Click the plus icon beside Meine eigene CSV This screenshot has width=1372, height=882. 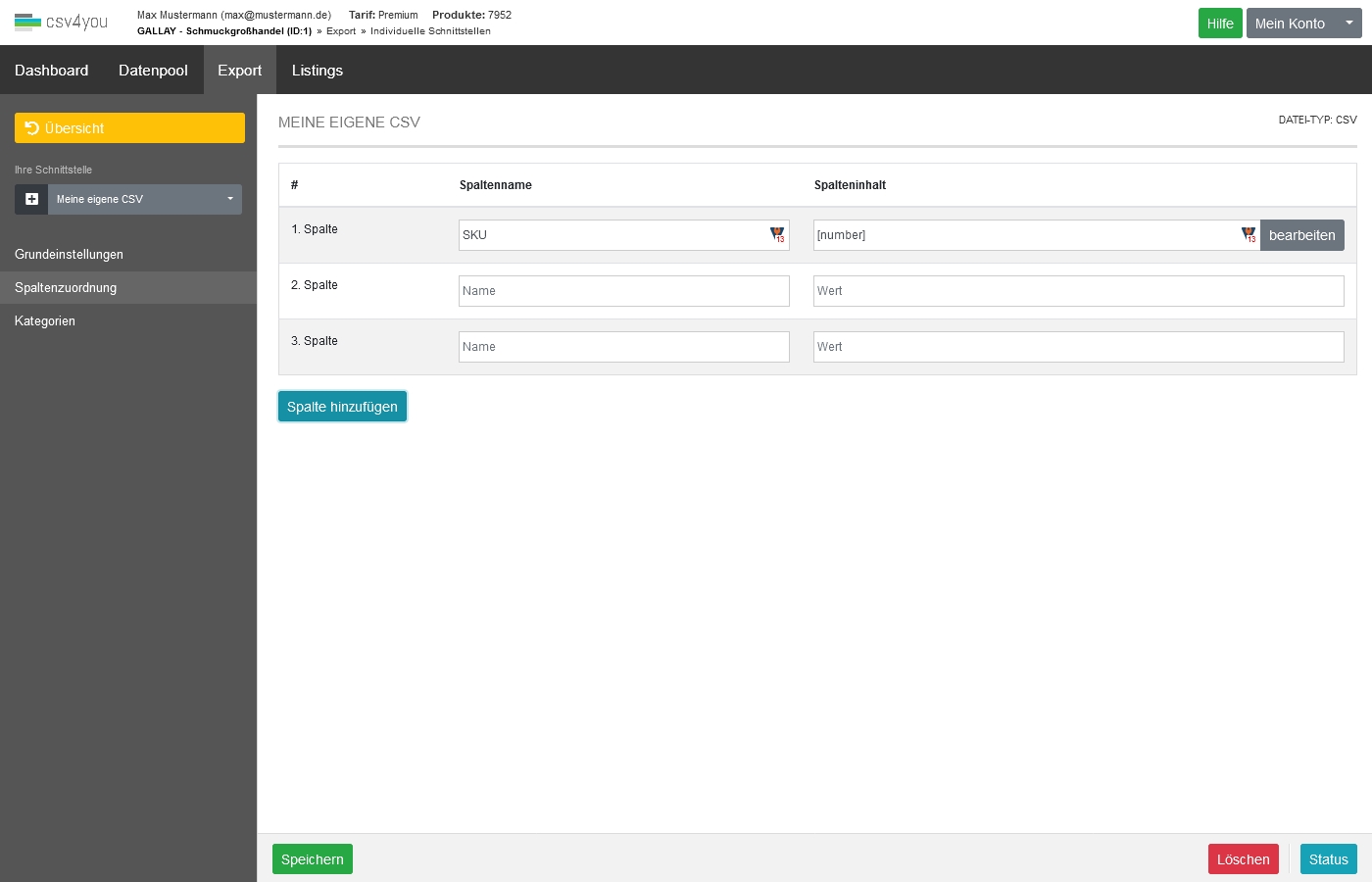(31, 199)
